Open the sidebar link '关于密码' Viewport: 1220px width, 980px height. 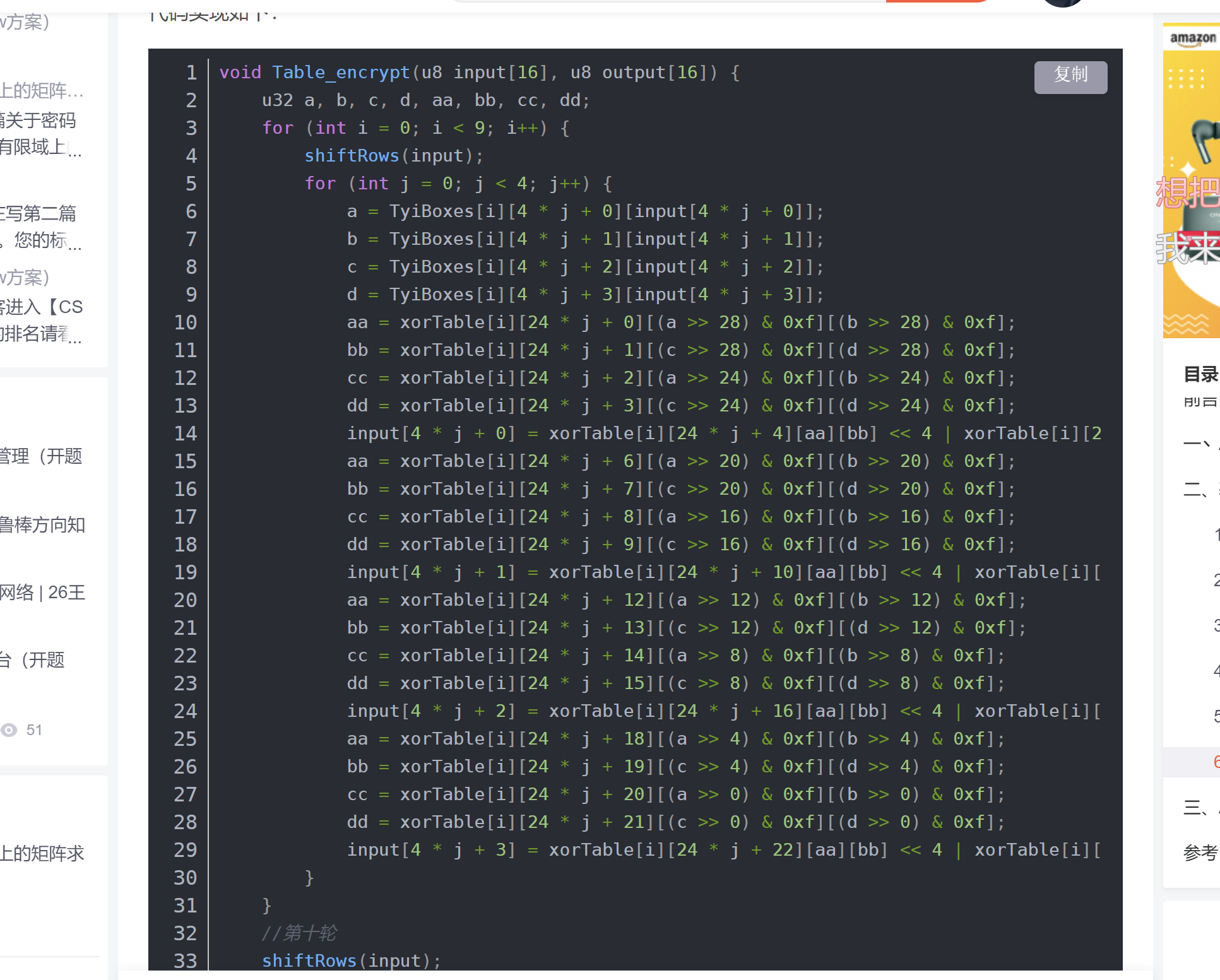[x=38, y=120]
